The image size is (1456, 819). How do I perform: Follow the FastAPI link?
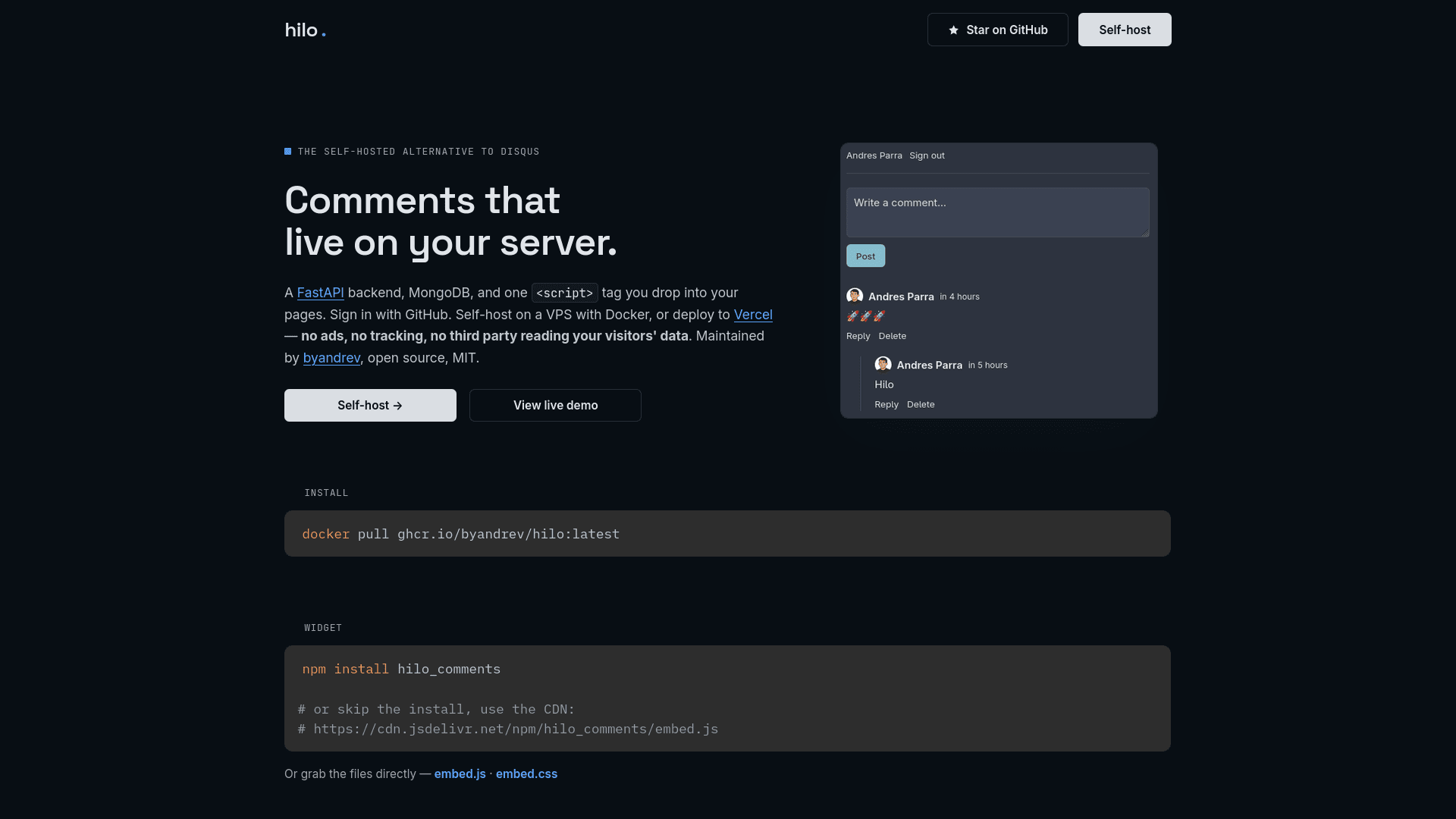pyautogui.click(x=320, y=293)
